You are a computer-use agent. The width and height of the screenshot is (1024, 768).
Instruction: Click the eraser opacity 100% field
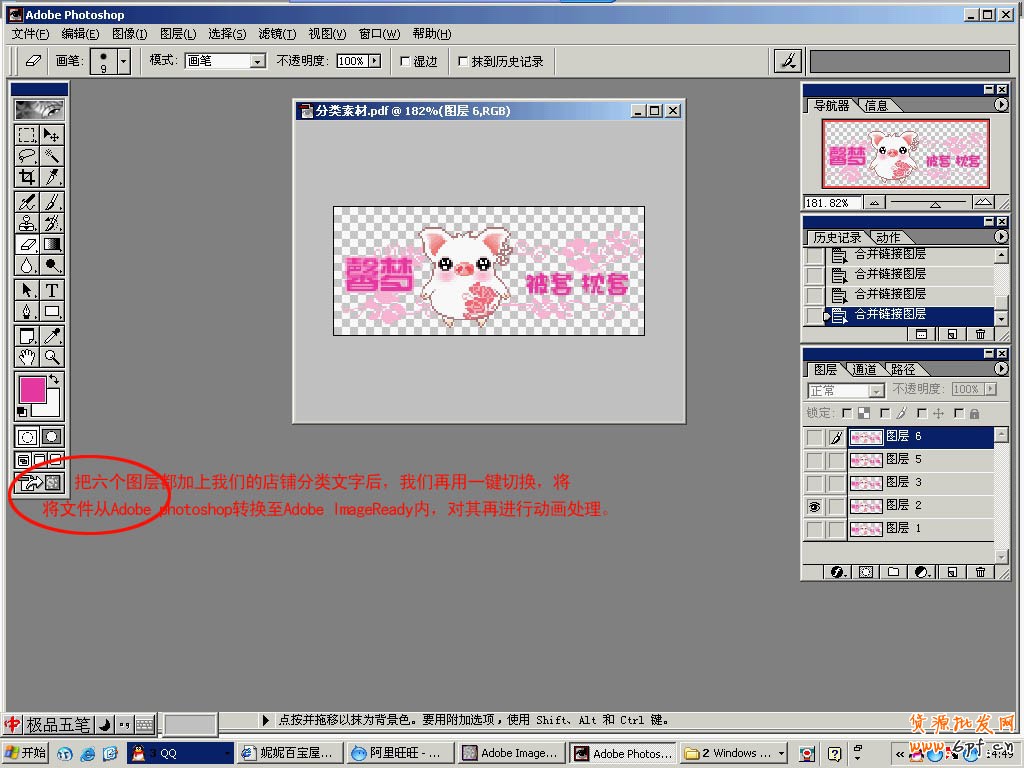352,61
